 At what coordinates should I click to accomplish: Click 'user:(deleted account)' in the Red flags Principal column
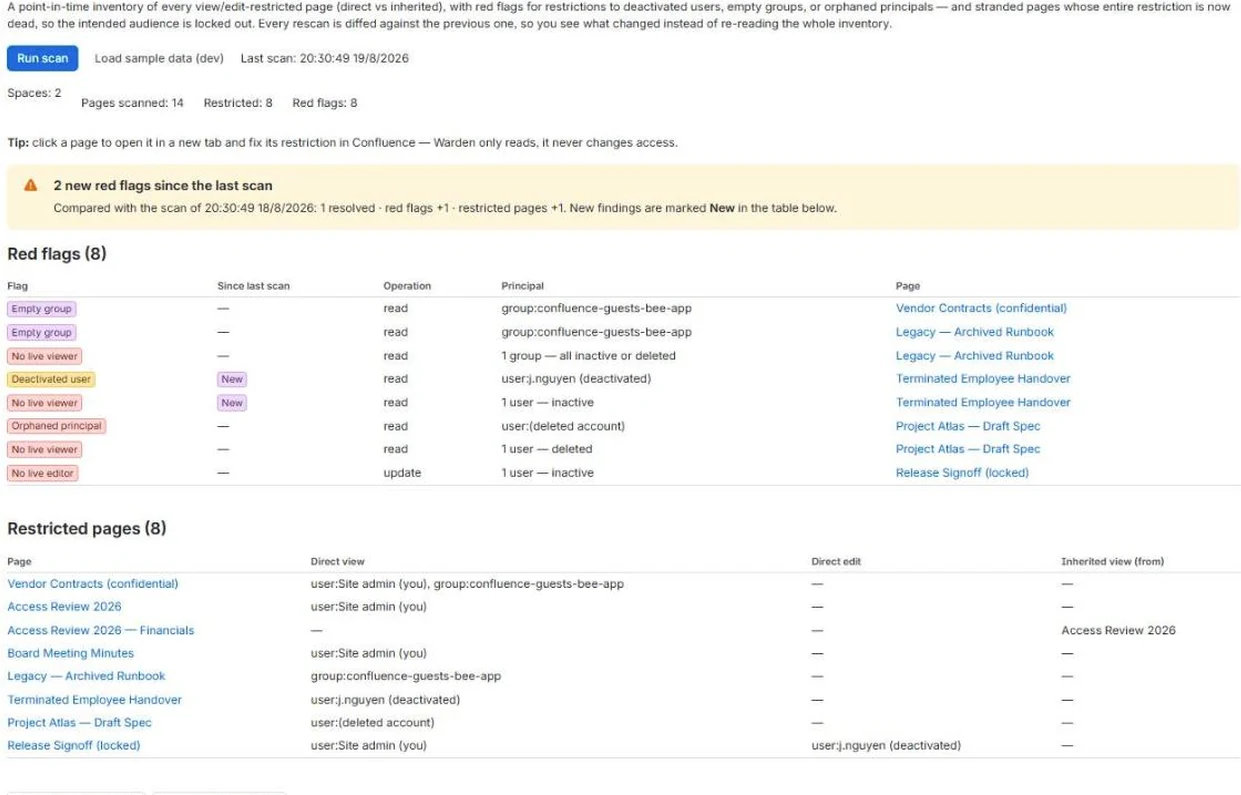(x=563, y=426)
